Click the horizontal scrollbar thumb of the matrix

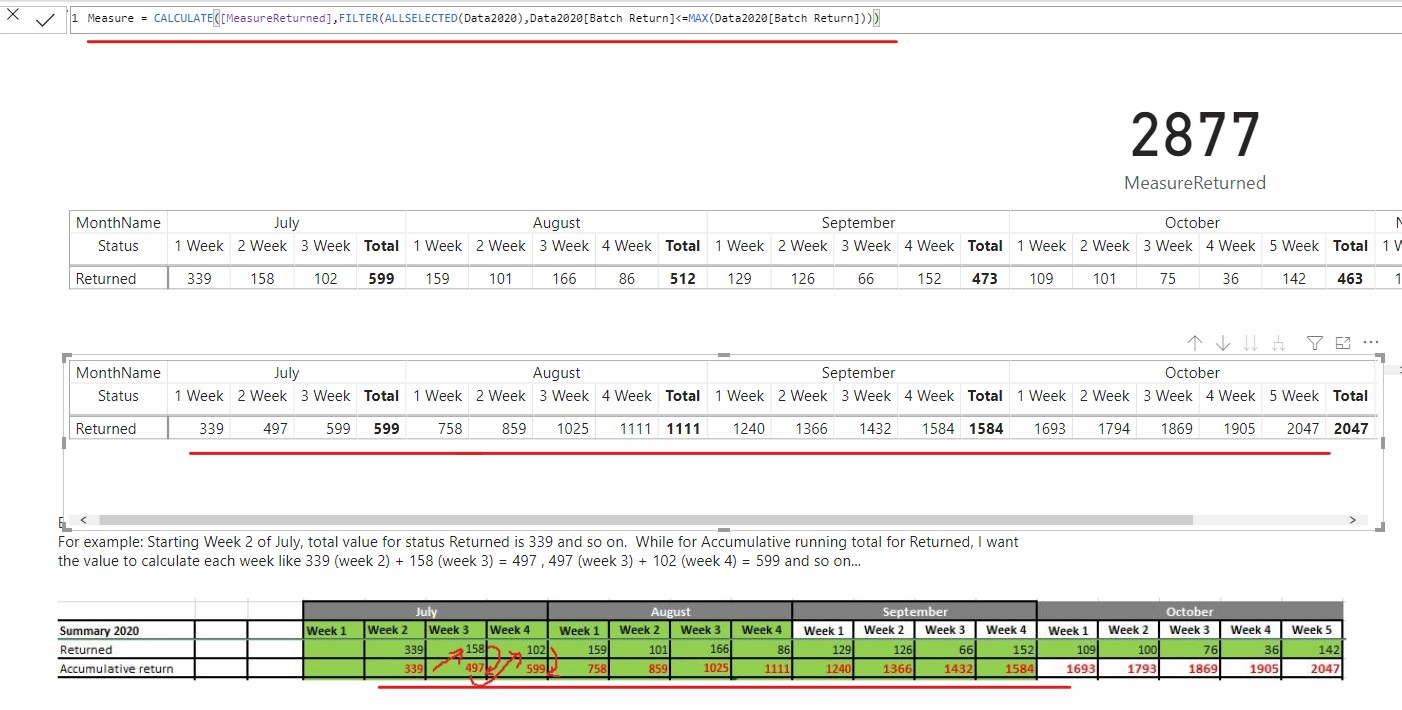click(646, 520)
